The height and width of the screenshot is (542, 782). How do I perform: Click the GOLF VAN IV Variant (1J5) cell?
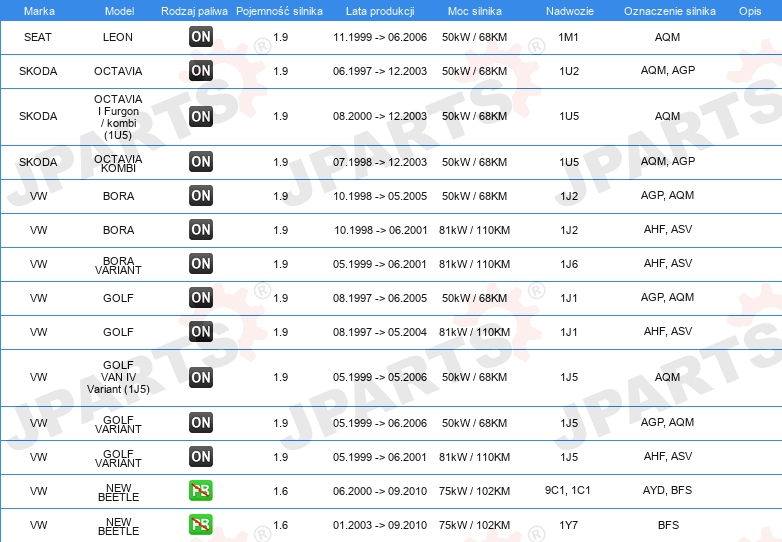(118, 377)
